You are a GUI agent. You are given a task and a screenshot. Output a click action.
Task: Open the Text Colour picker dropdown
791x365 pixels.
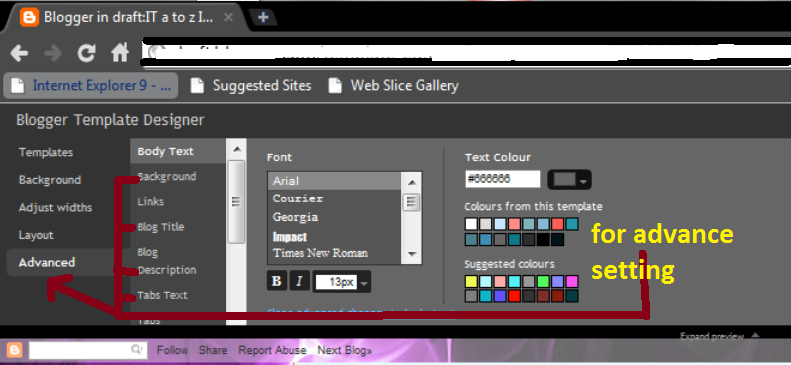click(x=570, y=180)
